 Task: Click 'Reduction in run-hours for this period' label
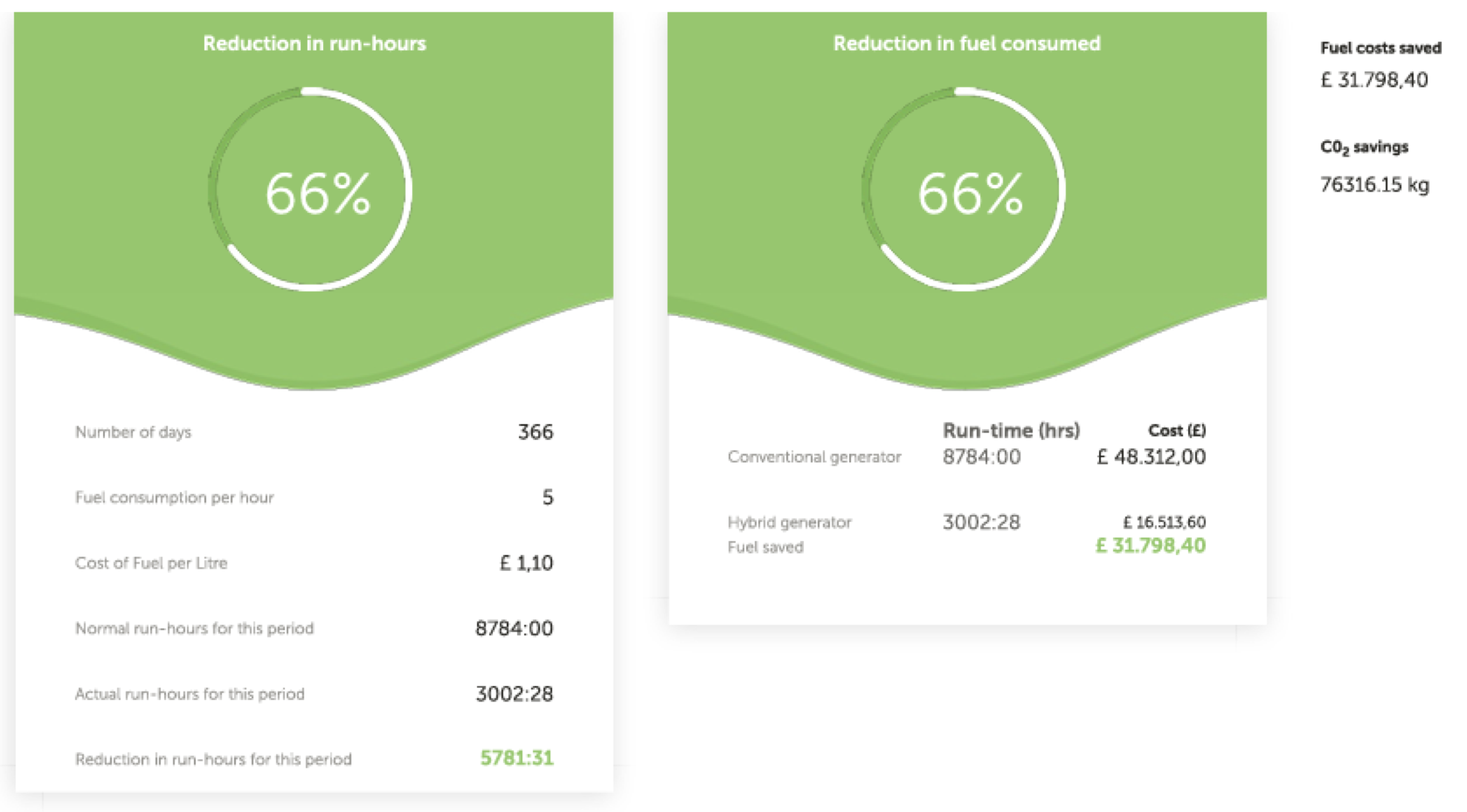pyautogui.click(x=213, y=759)
